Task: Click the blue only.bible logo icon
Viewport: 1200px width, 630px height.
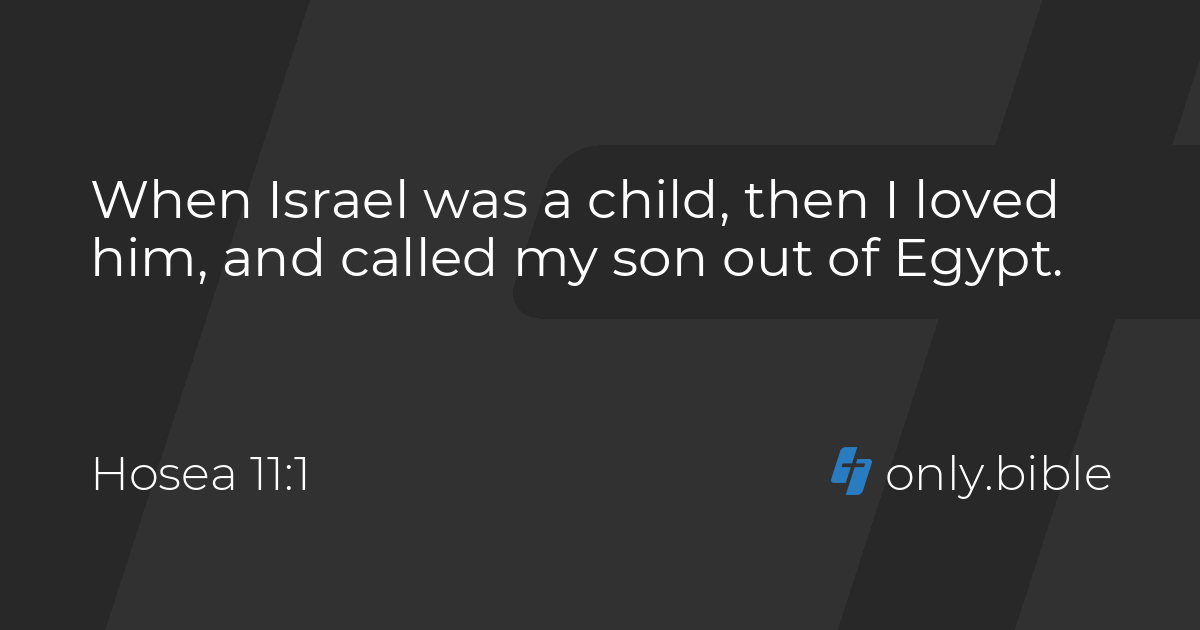Action: coord(852,472)
